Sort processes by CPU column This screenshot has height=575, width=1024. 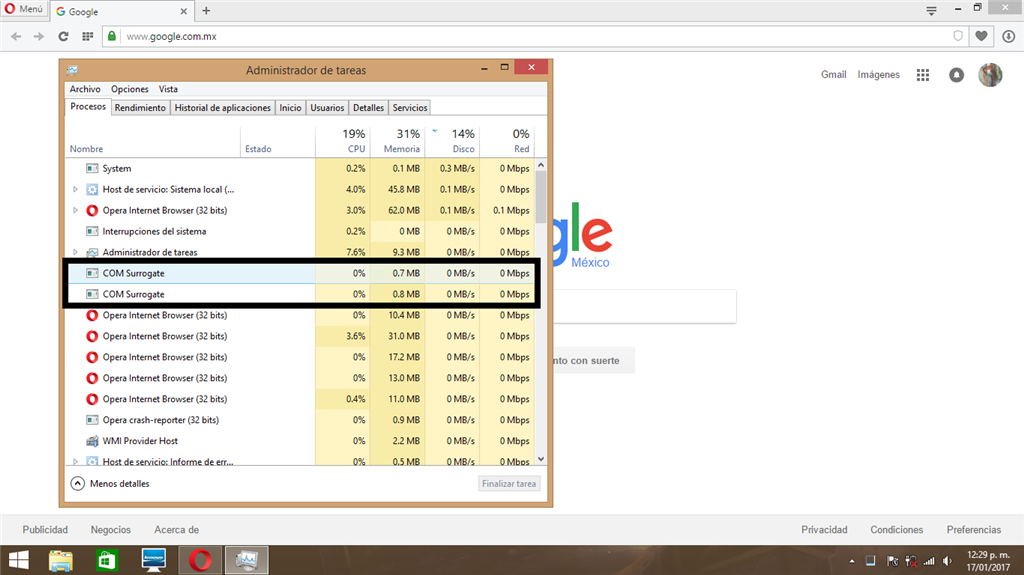tap(343, 140)
